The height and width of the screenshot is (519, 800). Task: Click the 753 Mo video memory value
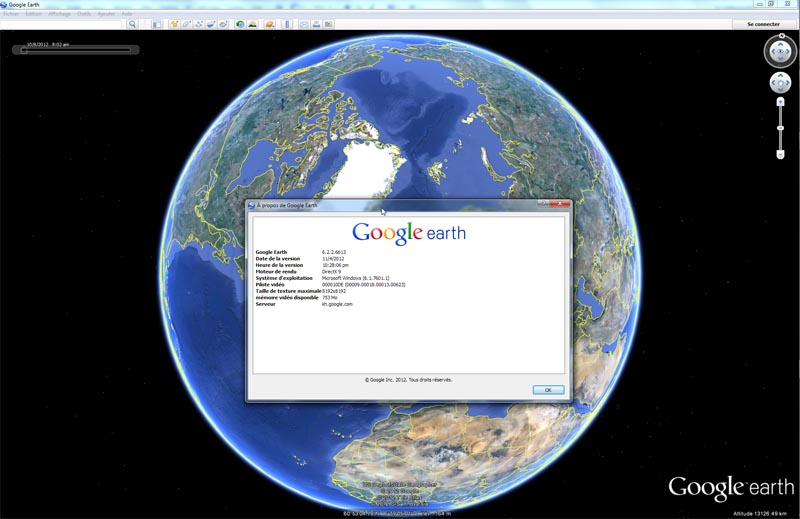(330, 298)
